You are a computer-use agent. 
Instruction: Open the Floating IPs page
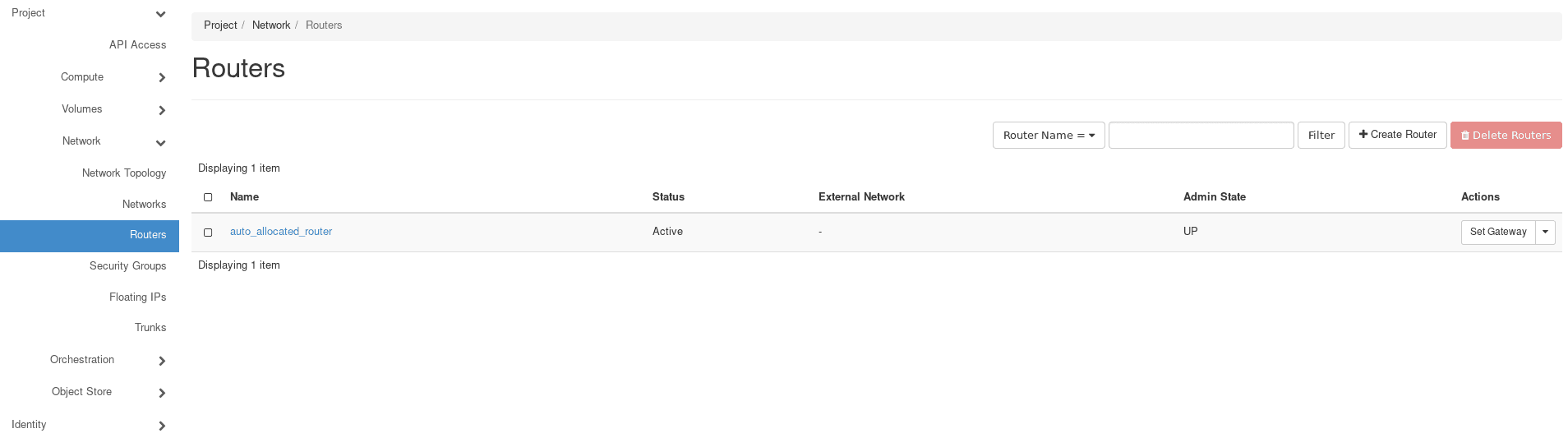pyautogui.click(x=137, y=297)
